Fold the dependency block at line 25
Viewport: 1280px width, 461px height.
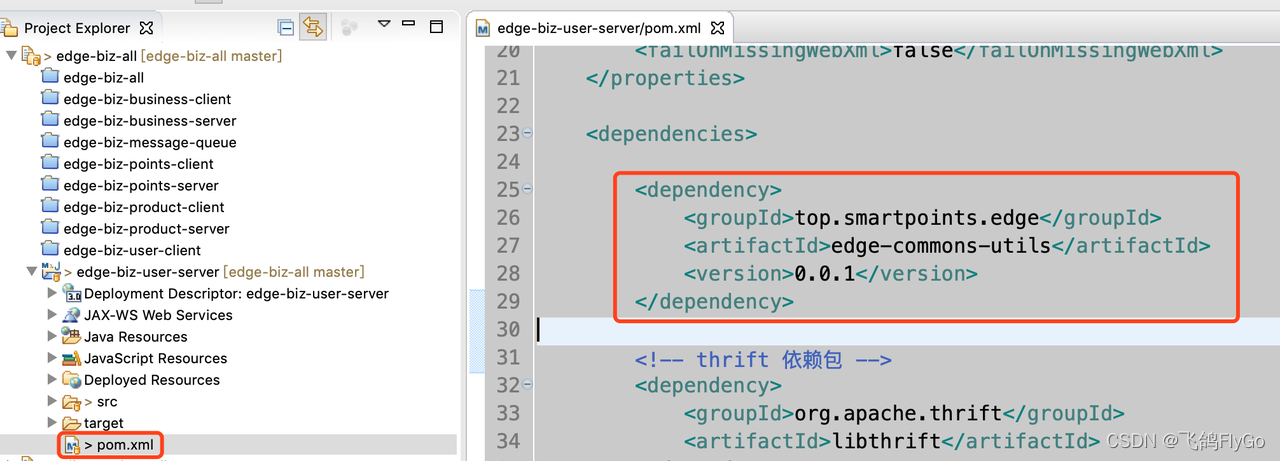(528, 189)
